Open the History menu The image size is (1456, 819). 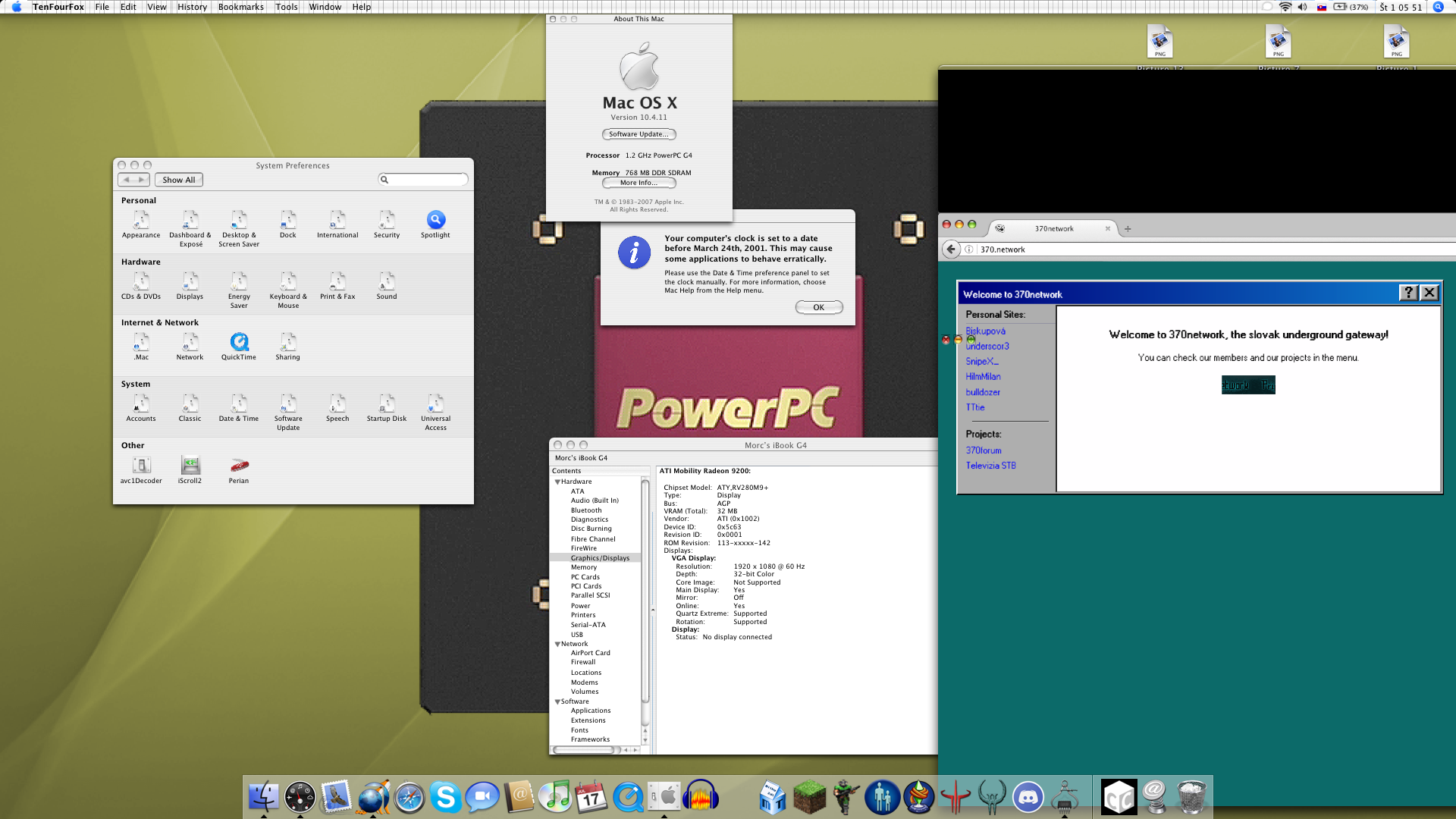[x=192, y=7]
